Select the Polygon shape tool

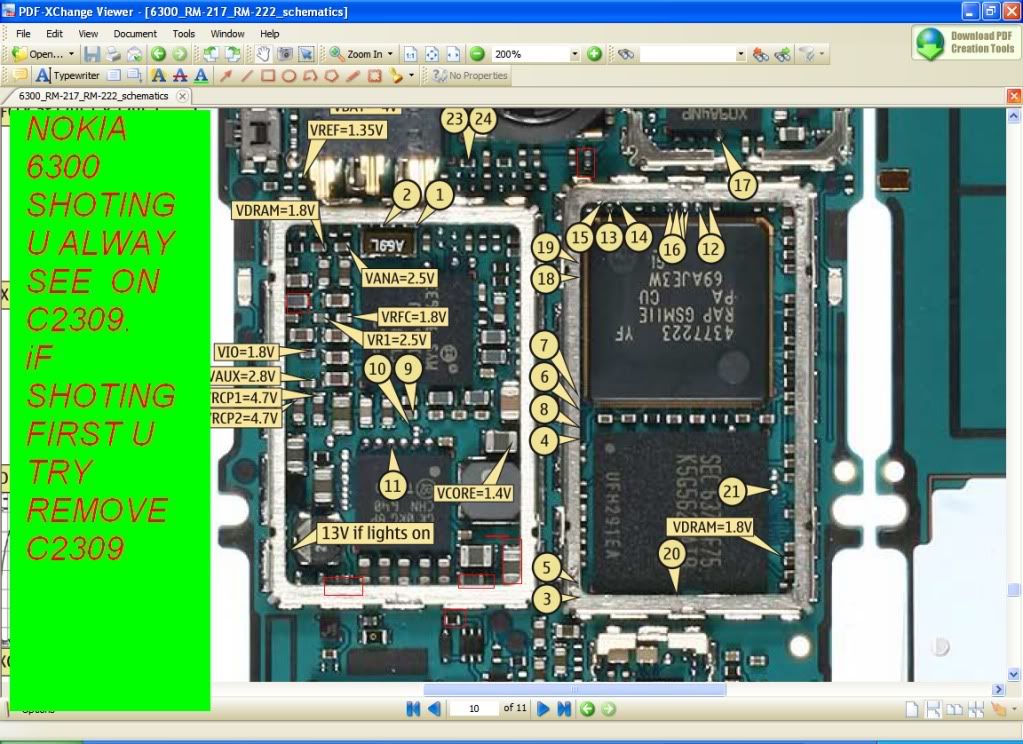(332, 76)
